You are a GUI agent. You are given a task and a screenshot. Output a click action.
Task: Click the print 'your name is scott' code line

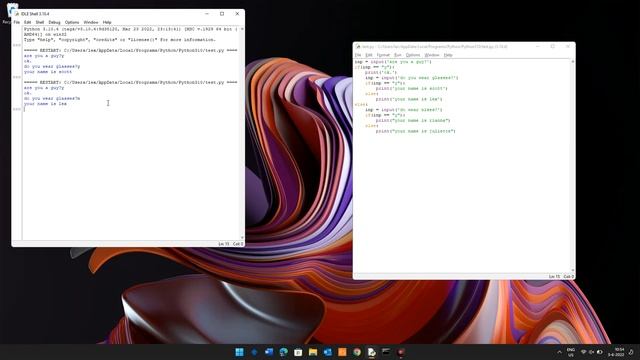click(x=411, y=88)
